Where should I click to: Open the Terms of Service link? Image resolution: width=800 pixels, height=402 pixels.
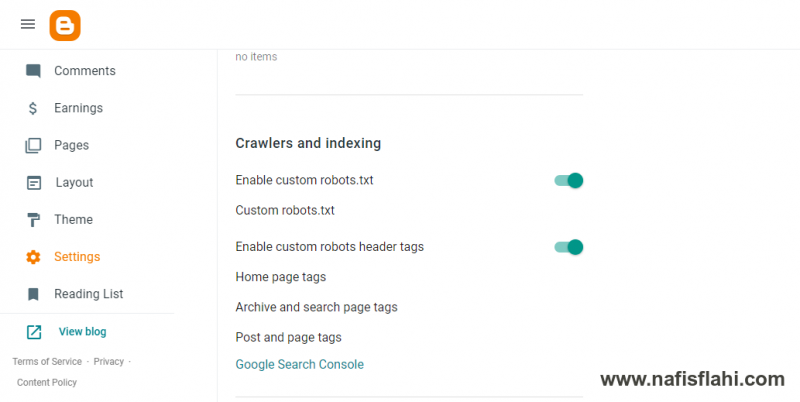pos(47,361)
